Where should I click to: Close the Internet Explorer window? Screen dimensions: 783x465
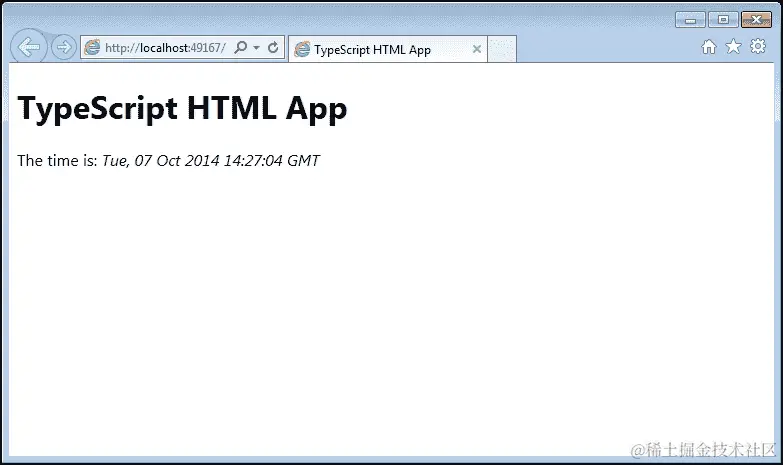click(x=757, y=20)
